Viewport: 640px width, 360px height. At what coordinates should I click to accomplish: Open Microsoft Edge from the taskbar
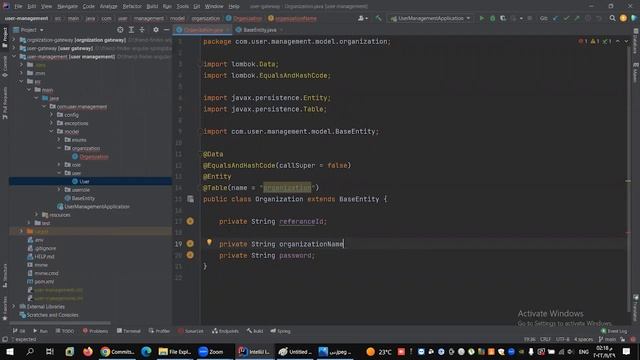click(x=146, y=351)
